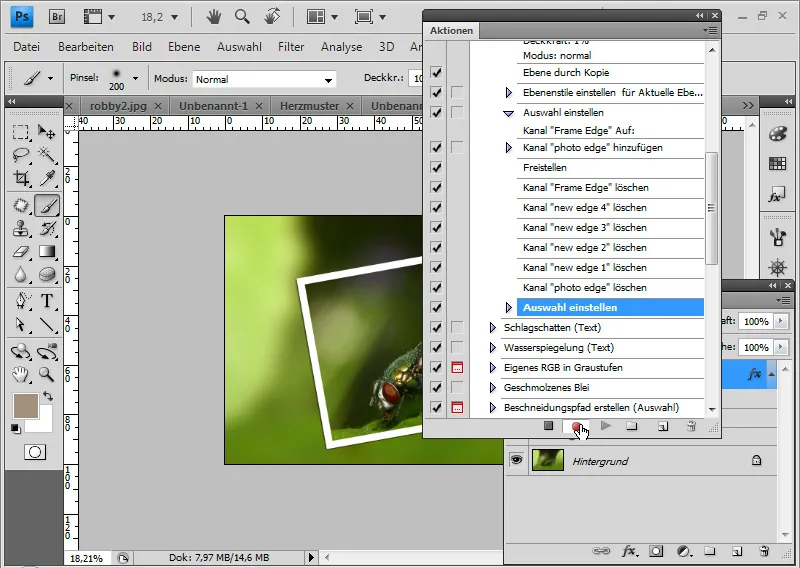Select the Type tool
This screenshot has width=800, height=568.
pyautogui.click(x=46, y=301)
